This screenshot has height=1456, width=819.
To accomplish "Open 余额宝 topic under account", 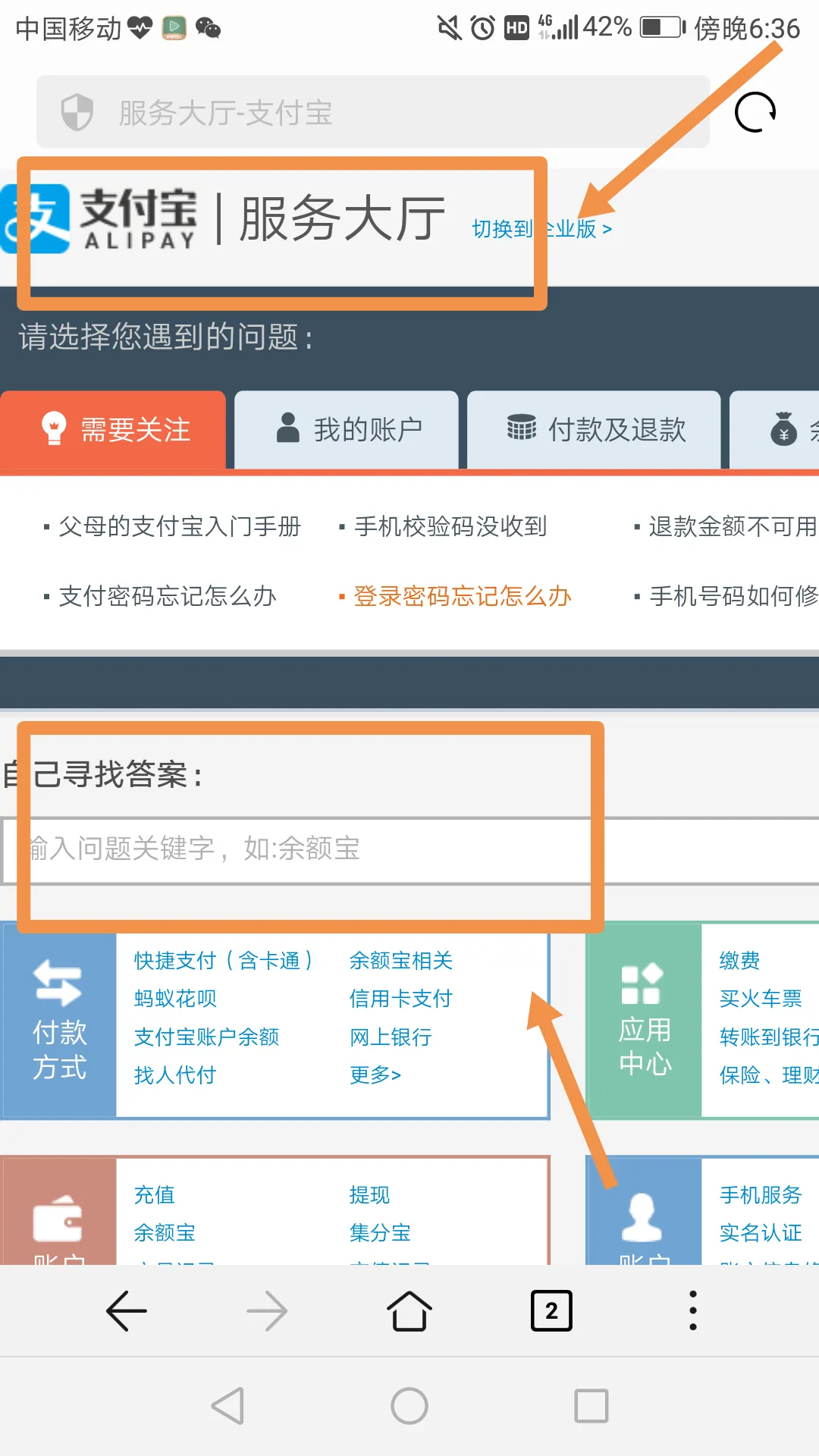I will [165, 1233].
